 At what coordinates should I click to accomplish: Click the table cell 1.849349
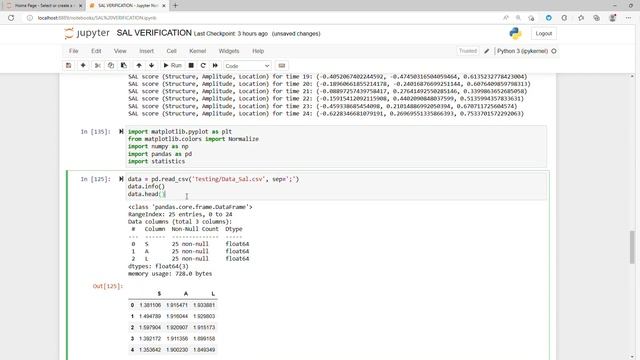click(x=204, y=350)
